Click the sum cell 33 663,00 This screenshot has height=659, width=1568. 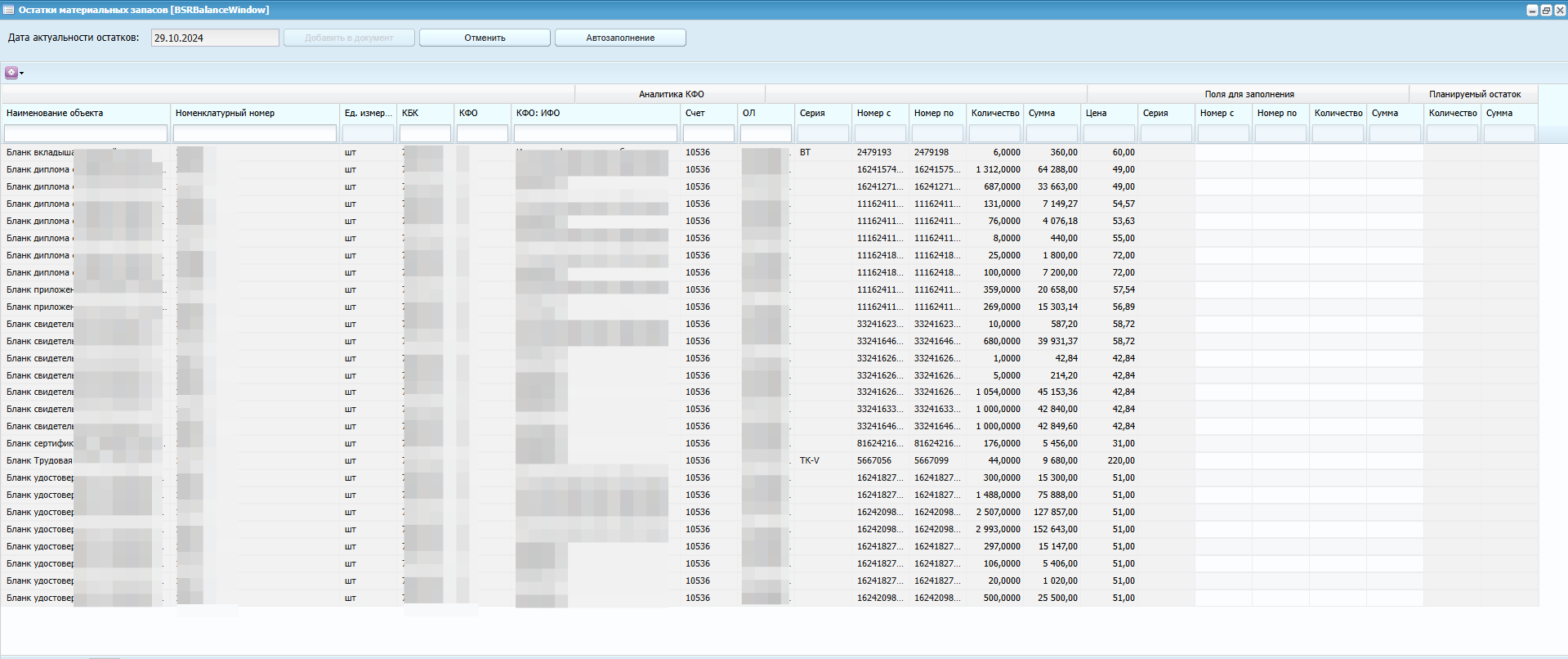(x=1057, y=186)
